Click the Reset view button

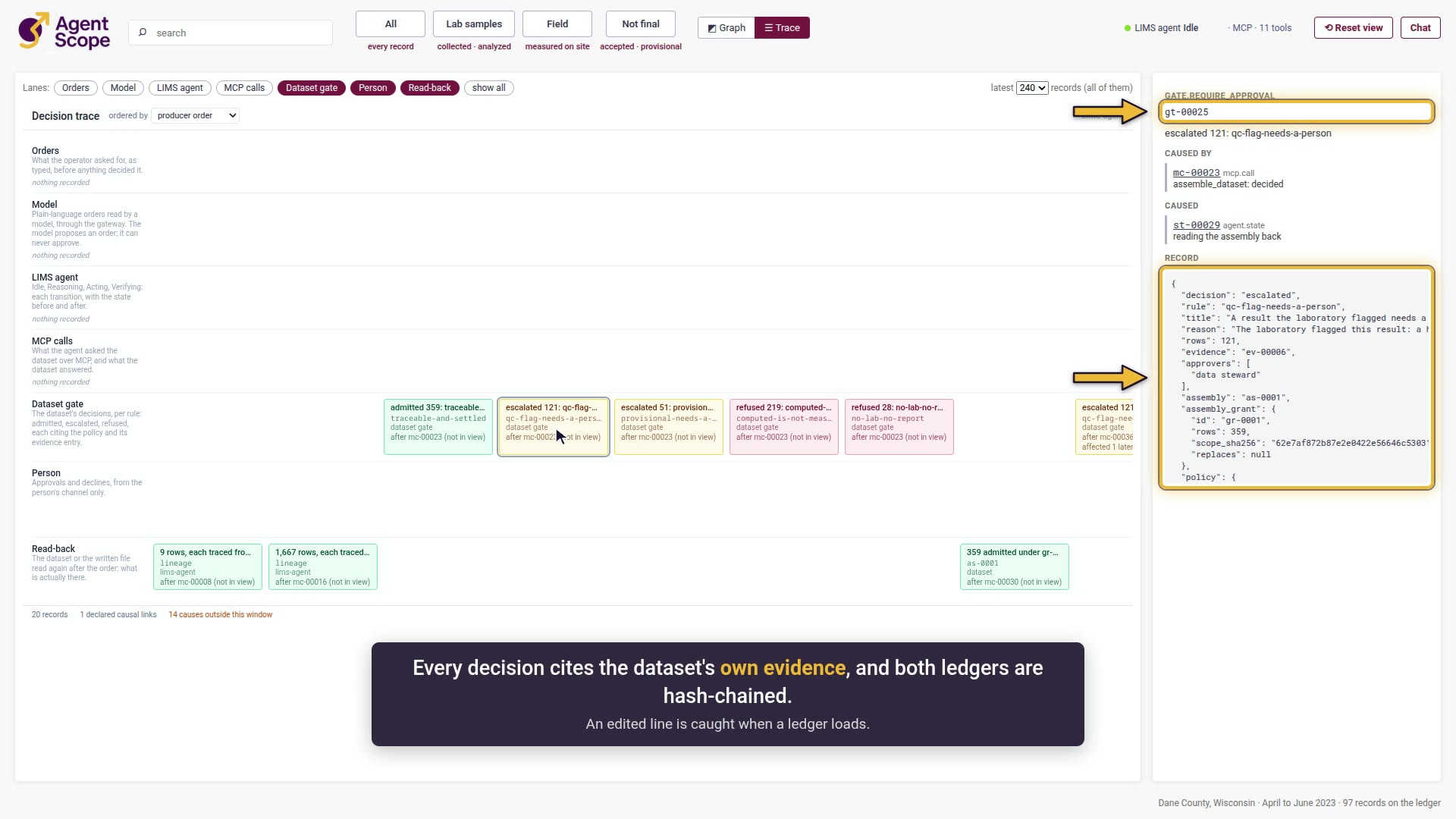pyautogui.click(x=1354, y=28)
